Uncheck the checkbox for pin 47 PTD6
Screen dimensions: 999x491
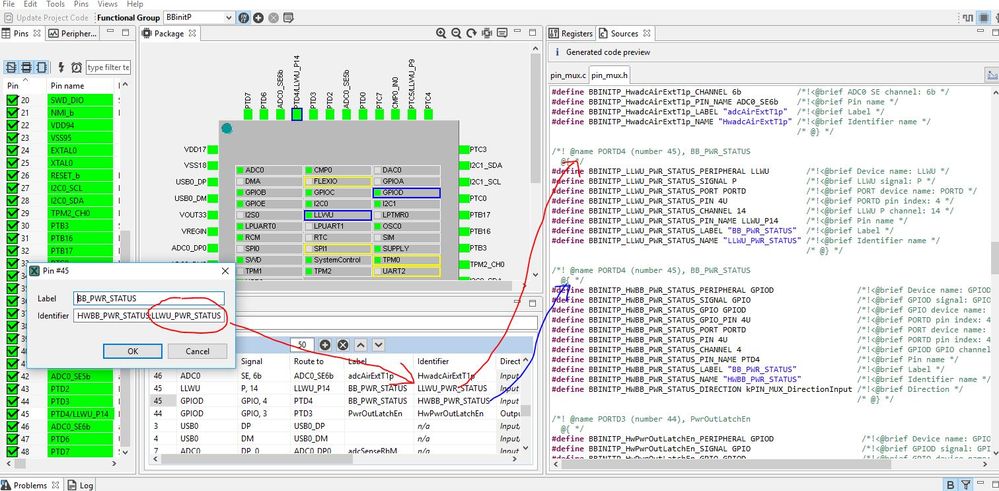coord(11,439)
